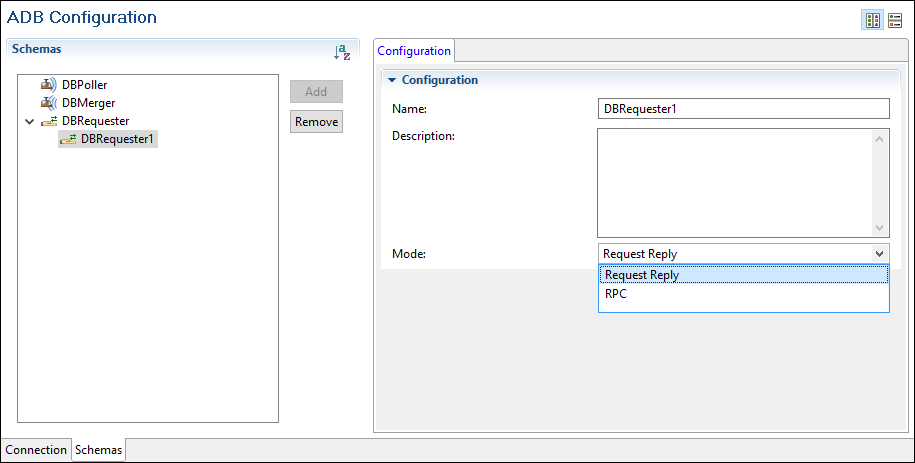The height and width of the screenshot is (463, 915).
Task: Collapse the Configuration section triangle
Action: pyautogui.click(x=392, y=80)
